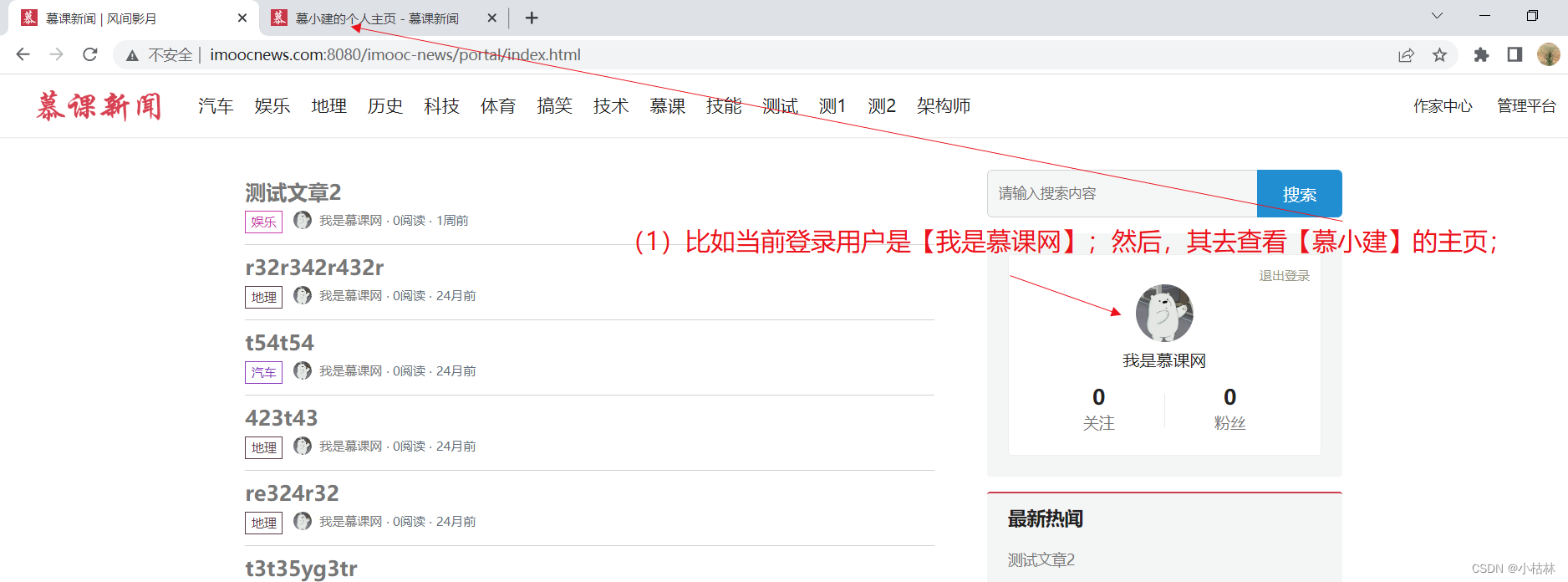Open article 测试文章2 in list

click(293, 193)
